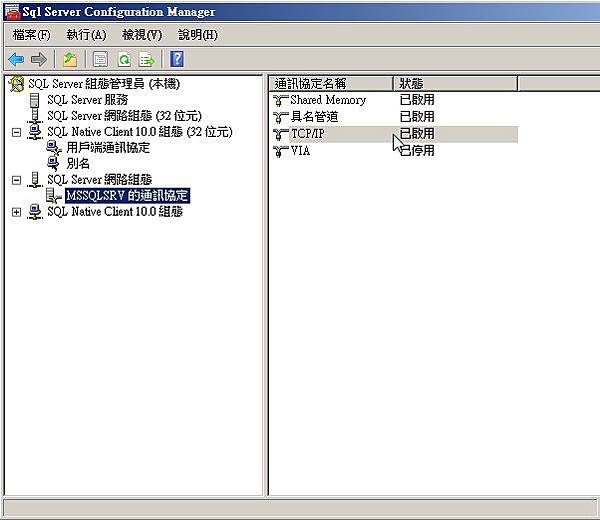The width and height of the screenshot is (600, 520).
Task: Click the TCP/IP protocol icon
Action: point(280,134)
